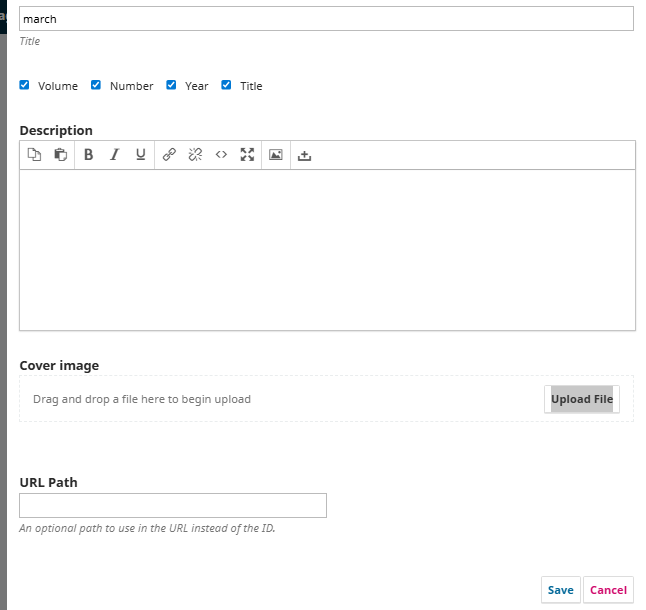
Task: Uncheck the Title checkbox
Action: 226,85
